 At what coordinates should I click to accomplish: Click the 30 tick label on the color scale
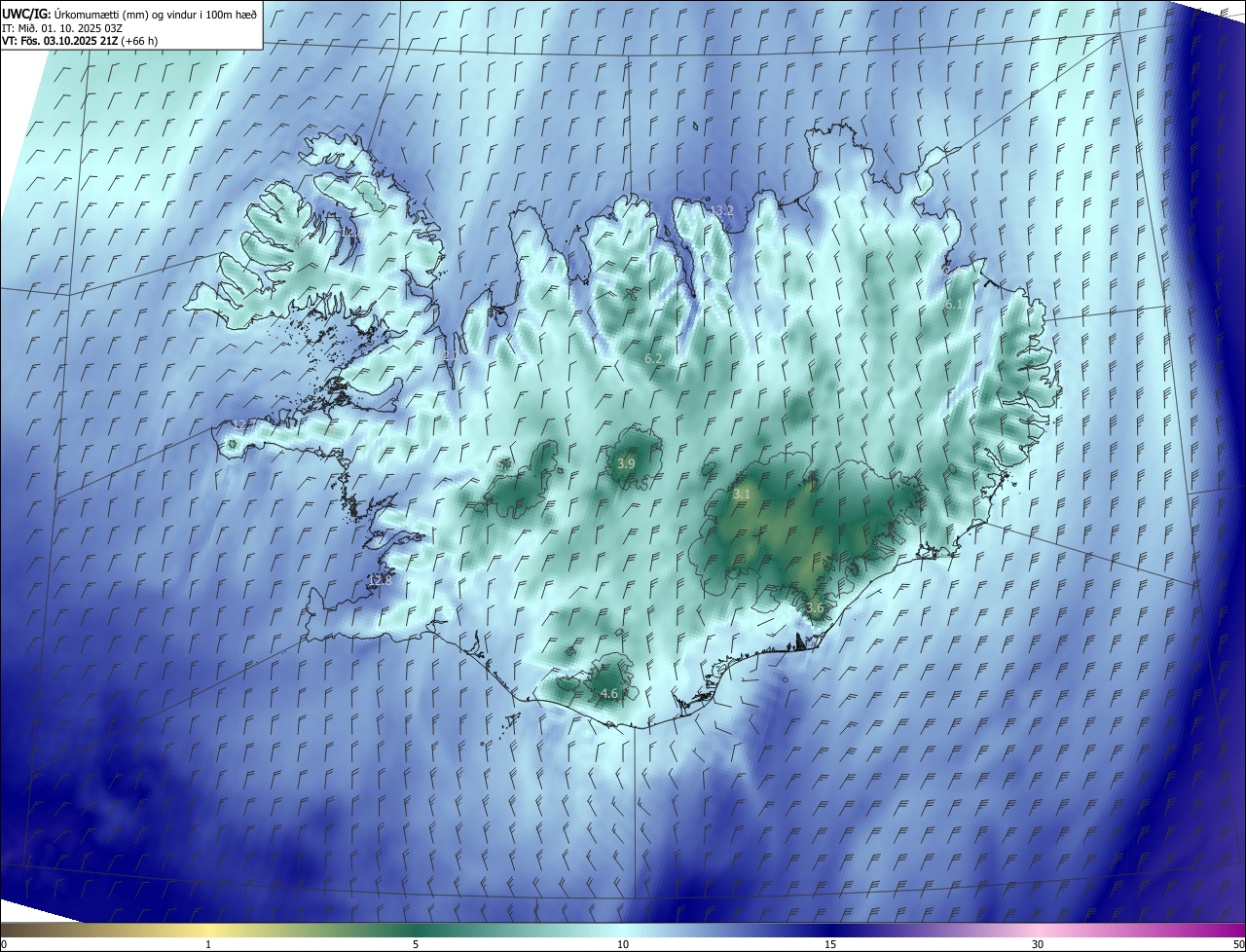1038,944
